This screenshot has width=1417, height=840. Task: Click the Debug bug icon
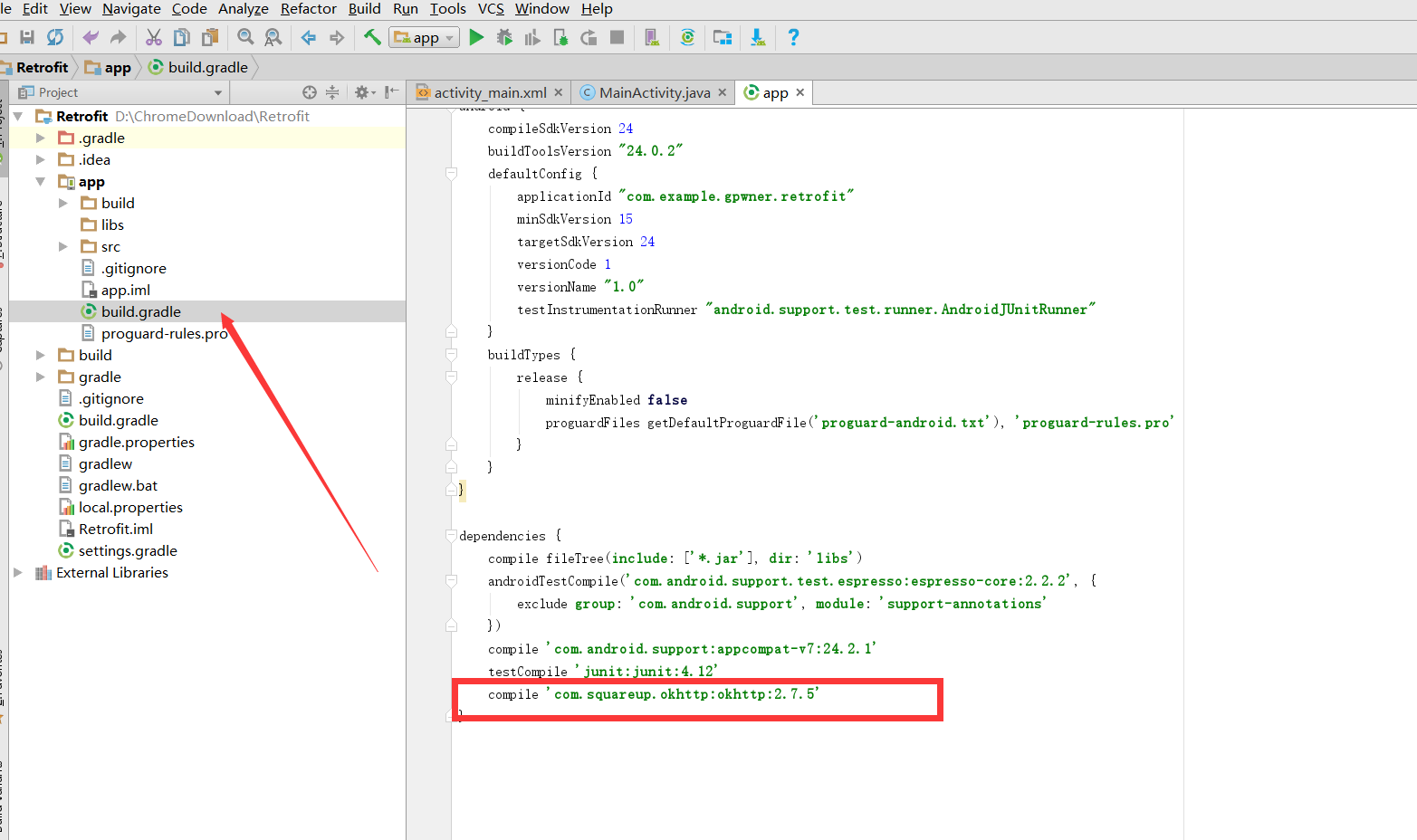[504, 37]
